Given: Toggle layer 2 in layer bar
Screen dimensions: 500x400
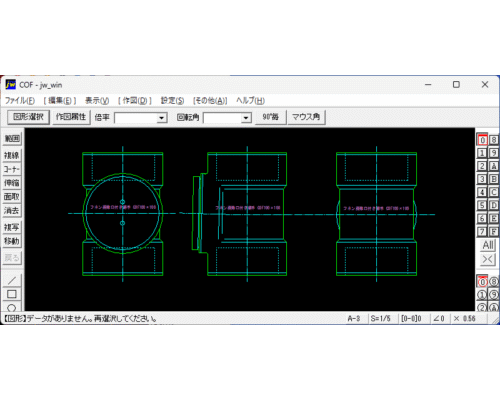Looking at the screenshot, I should [x=482, y=166].
